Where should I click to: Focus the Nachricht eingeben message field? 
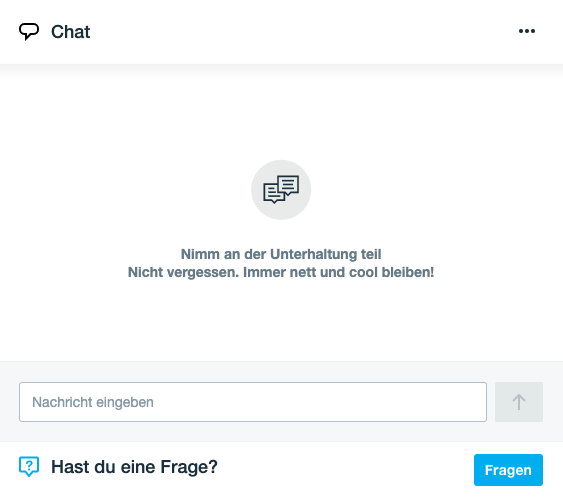point(253,402)
